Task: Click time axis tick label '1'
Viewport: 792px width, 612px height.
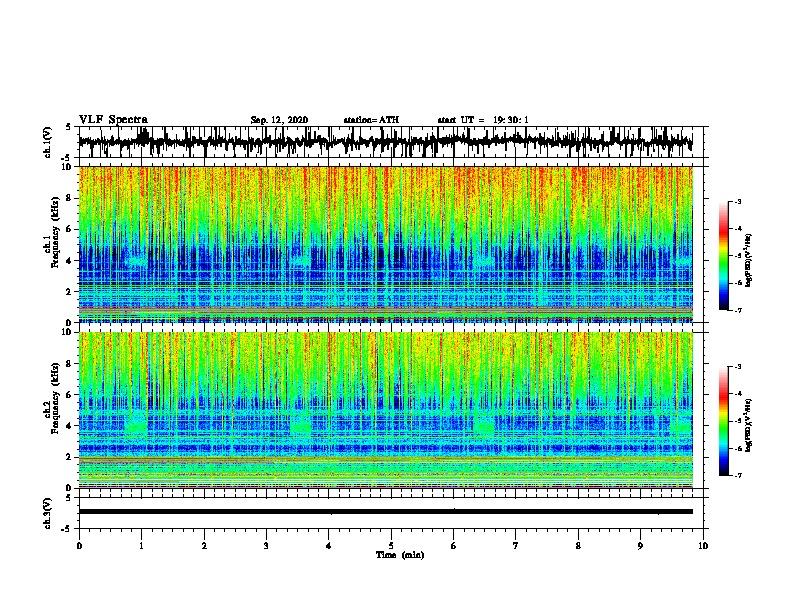Action: pyautogui.click(x=141, y=546)
